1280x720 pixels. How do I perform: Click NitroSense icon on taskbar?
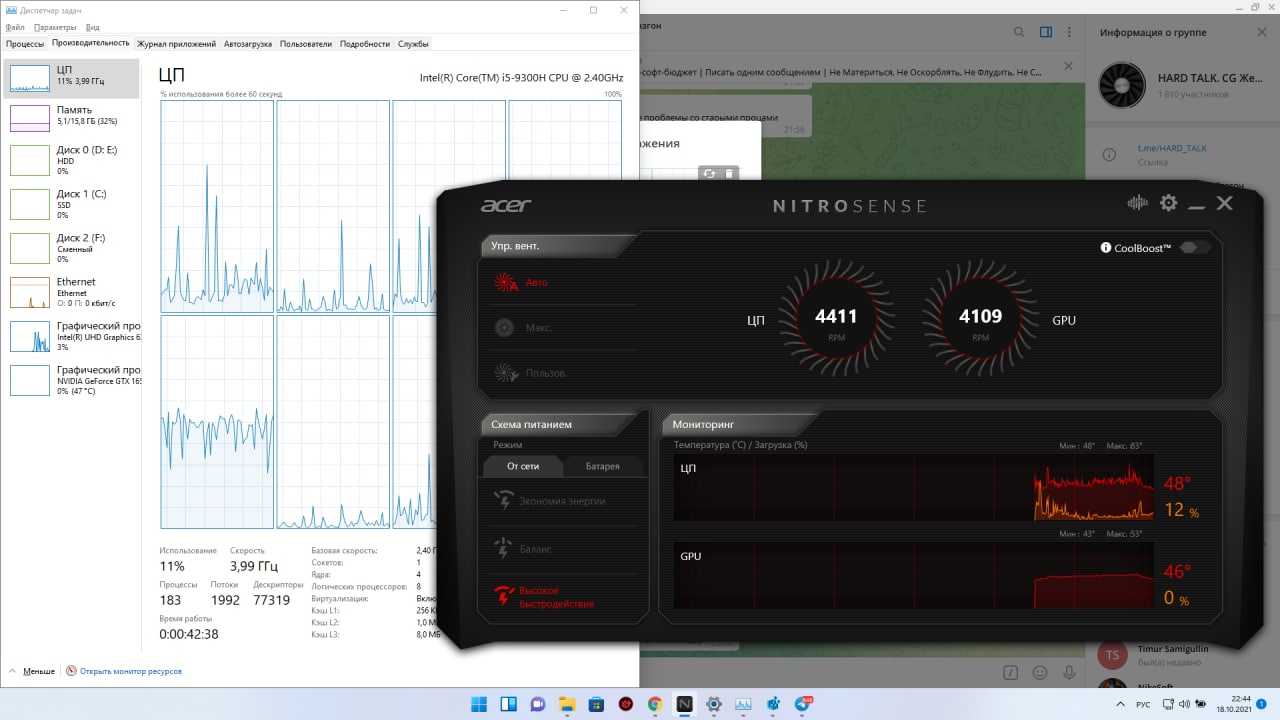(685, 704)
